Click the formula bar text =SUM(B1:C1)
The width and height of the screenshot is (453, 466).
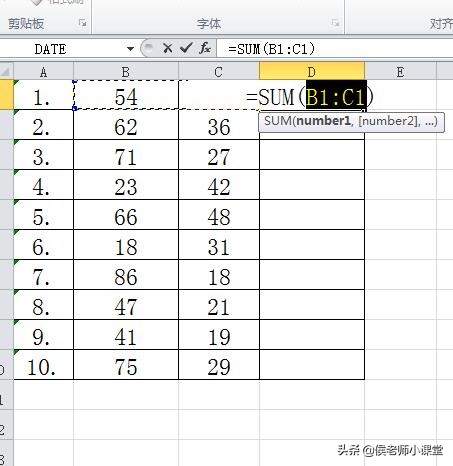point(272,49)
